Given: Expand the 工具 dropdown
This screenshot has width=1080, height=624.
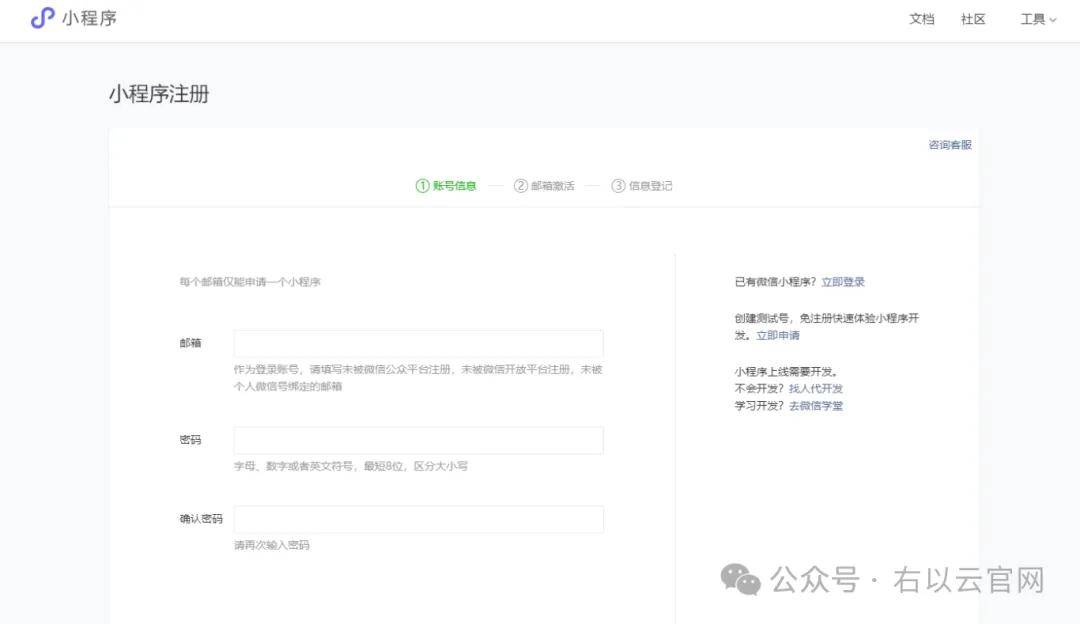Looking at the screenshot, I should click(1038, 19).
